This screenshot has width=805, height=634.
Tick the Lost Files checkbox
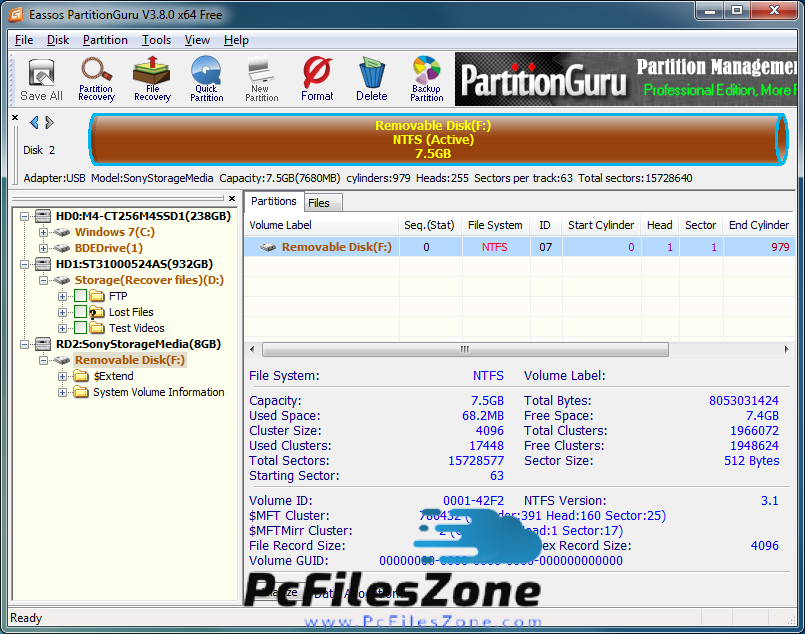[81, 312]
